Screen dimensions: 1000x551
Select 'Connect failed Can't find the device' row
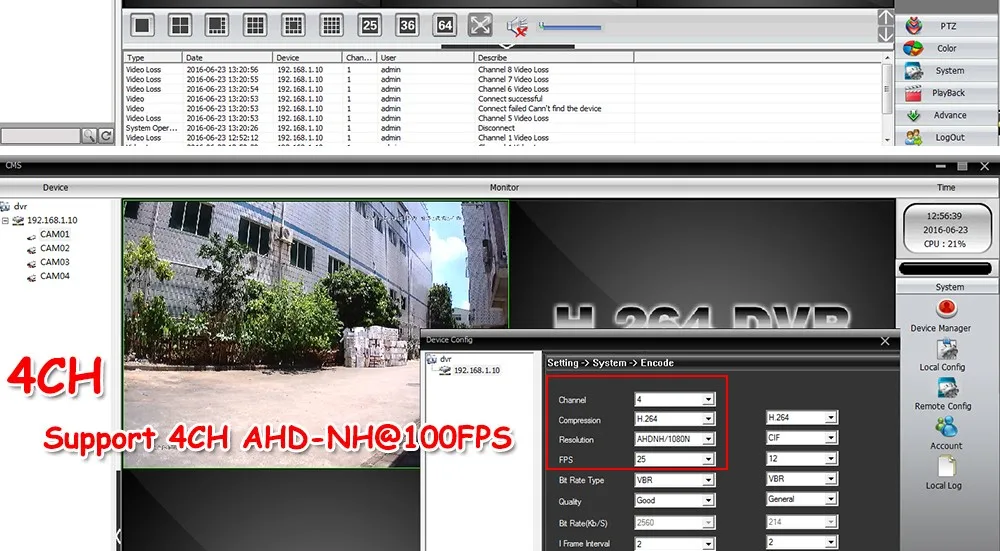point(504,108)
